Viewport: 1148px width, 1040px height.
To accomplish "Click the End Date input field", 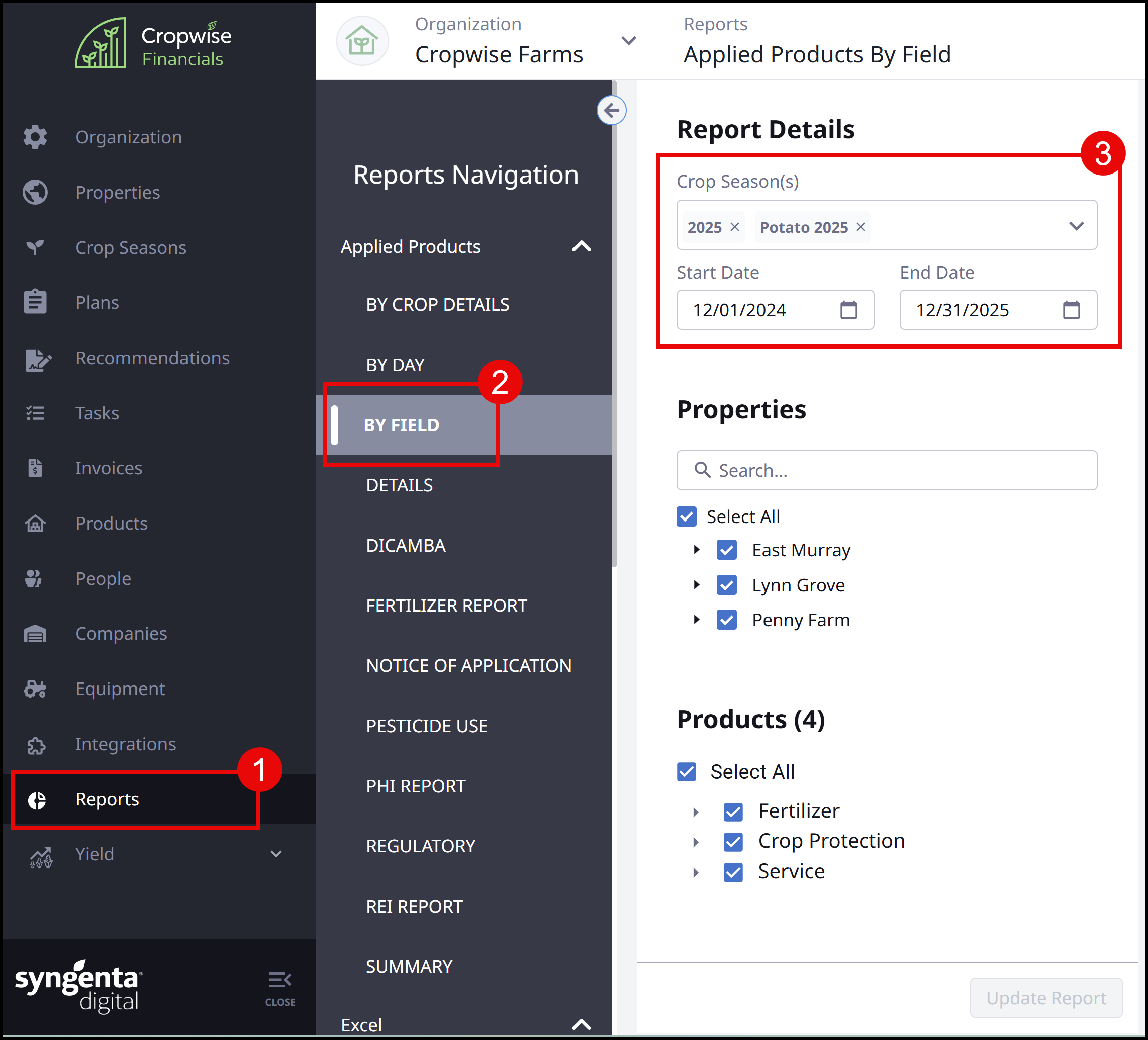I will (x=998, y=310).
